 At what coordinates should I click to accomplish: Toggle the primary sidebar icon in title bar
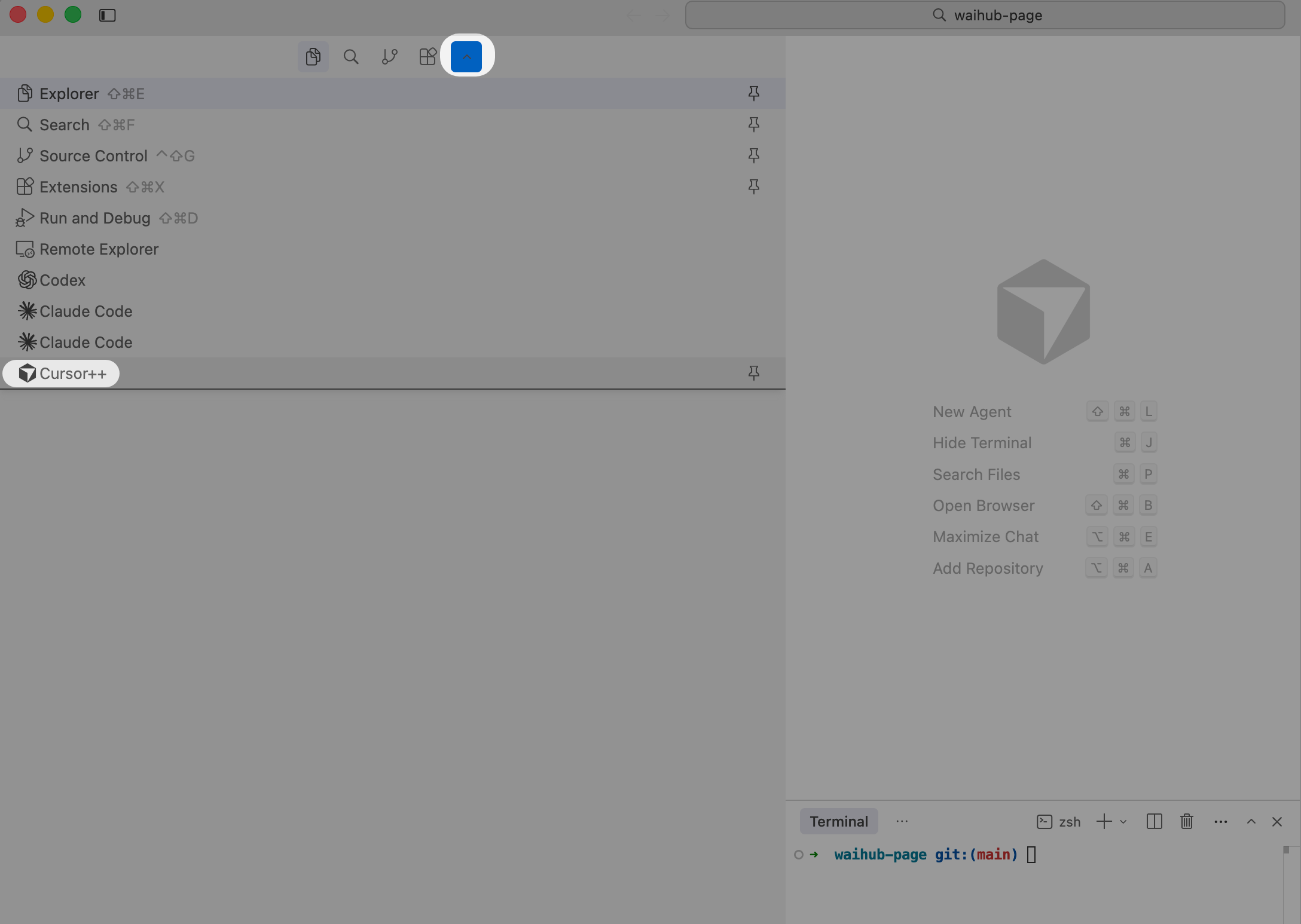(108, 15)
